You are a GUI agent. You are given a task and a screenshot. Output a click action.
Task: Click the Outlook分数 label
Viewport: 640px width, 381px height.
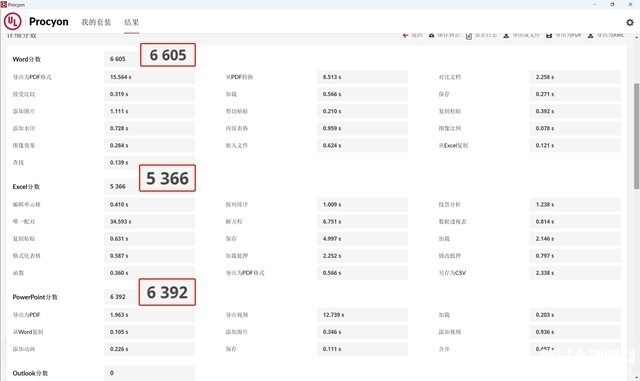[30, 373]
